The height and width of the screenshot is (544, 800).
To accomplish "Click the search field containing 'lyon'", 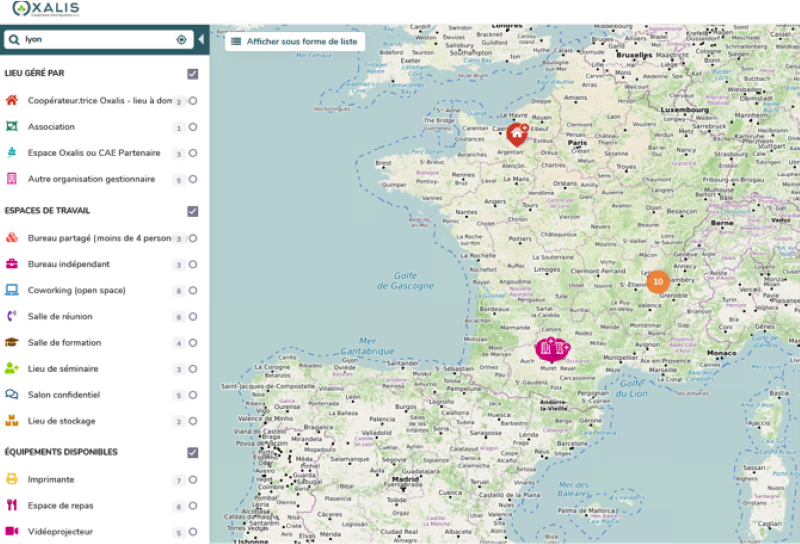I will 95,40.
